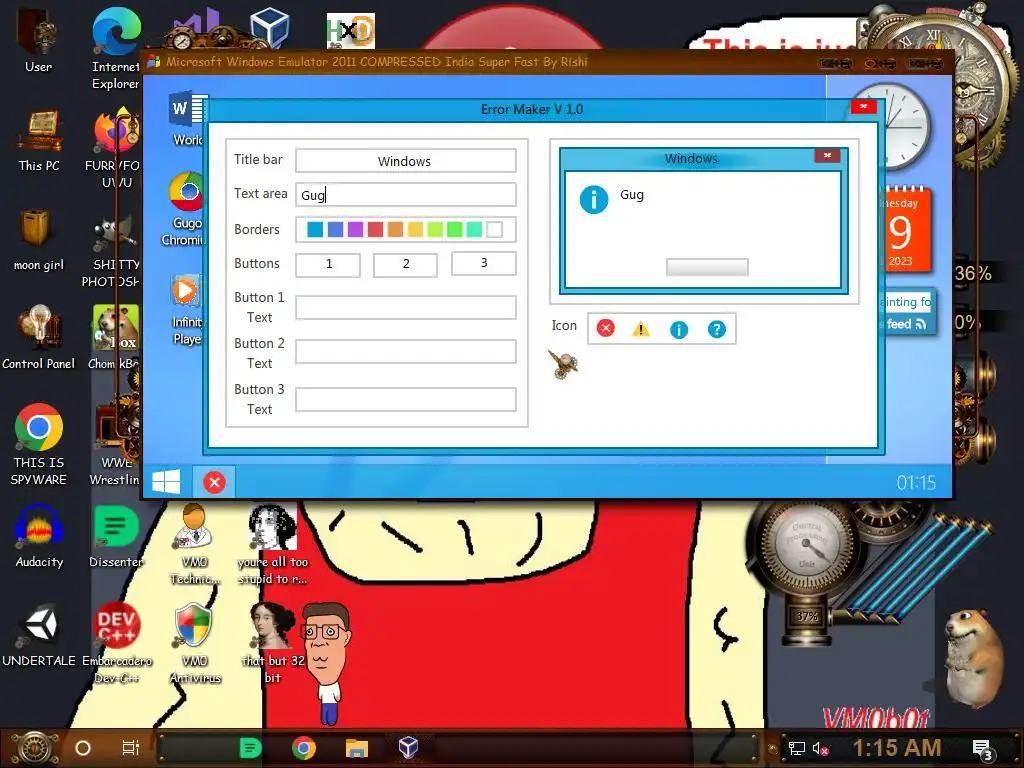The image size is (1024, 768).
Task: Click the Error Maker taskbar icon in emulator
Action: (214, 483)
